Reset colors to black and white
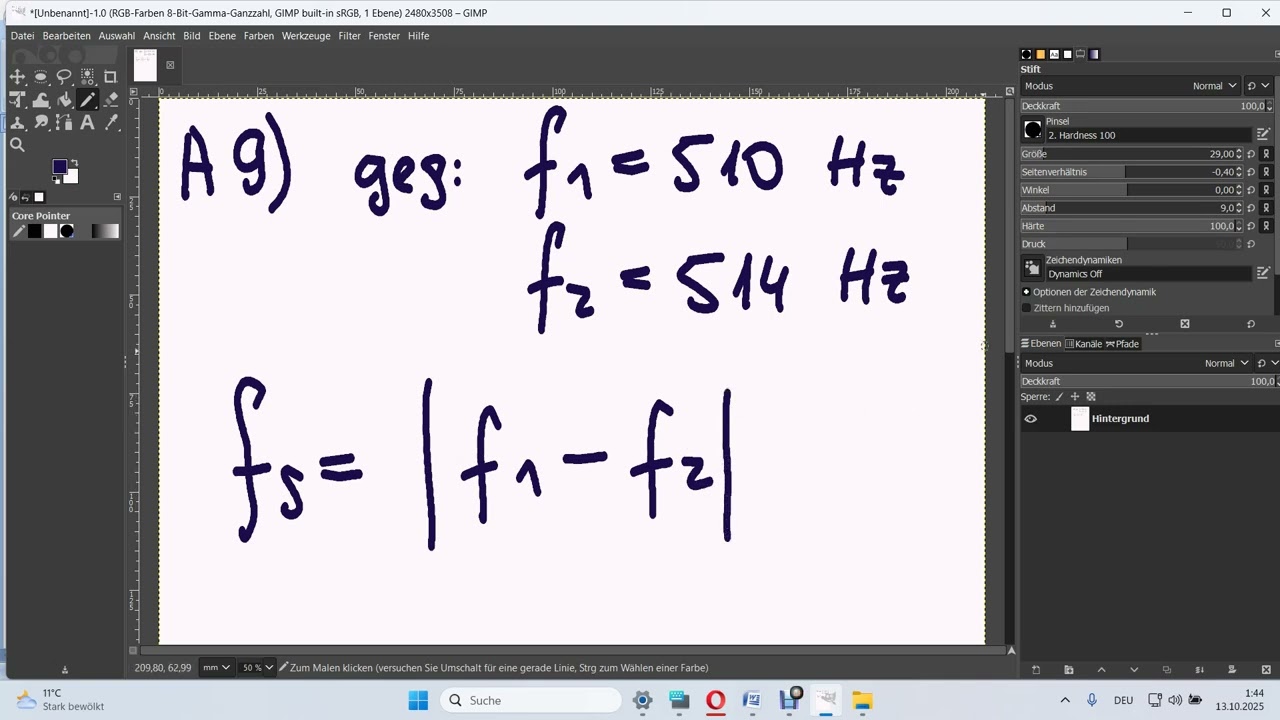 pos(56,181)
